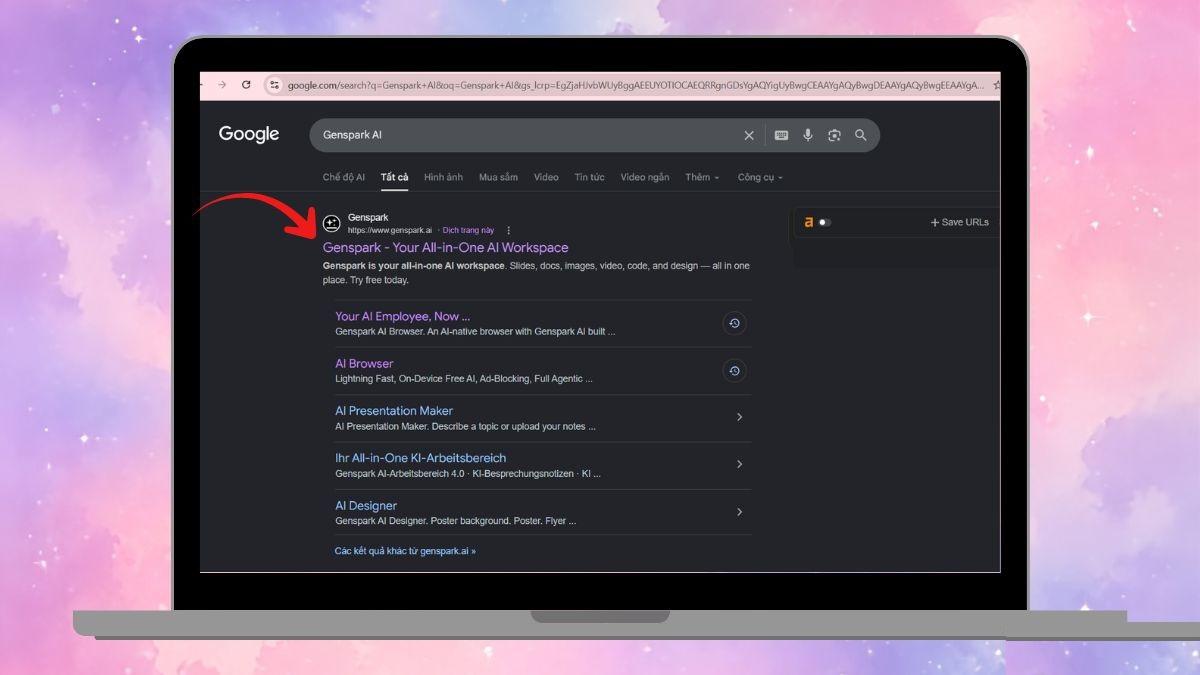Click the Save URLs button

coord(959,222)
